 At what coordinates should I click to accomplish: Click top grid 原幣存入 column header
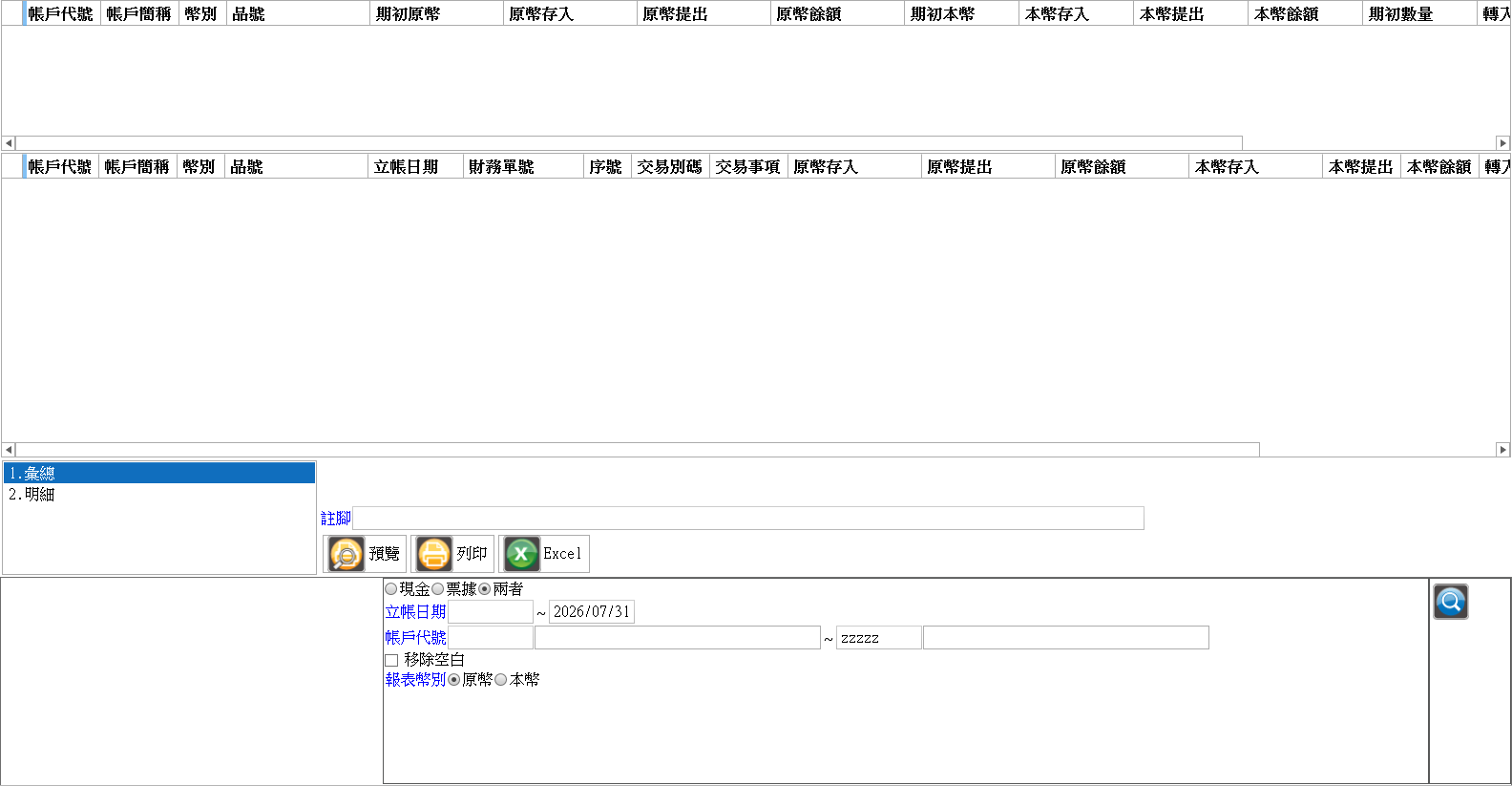[570, 14]
